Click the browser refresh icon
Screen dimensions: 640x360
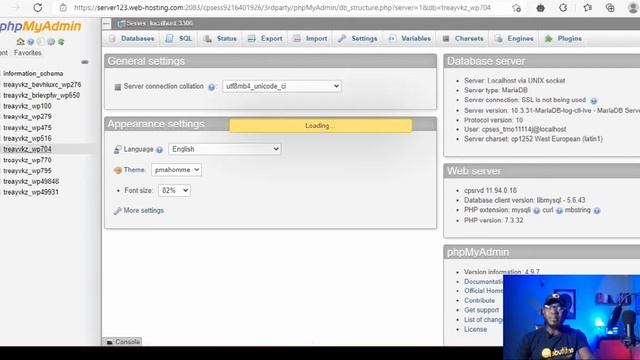click(x=38, y=8)
